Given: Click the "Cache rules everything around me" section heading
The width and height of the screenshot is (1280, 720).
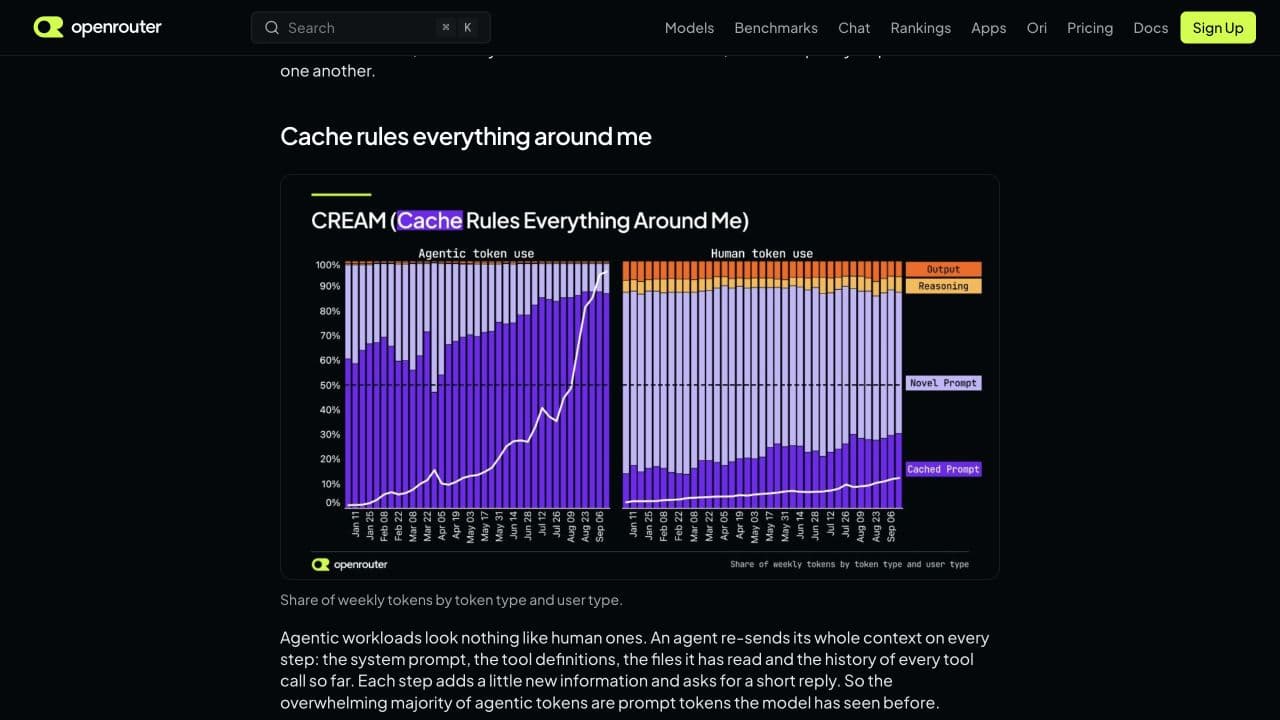Looking at the screenshot, I should (x=466, y=136).
